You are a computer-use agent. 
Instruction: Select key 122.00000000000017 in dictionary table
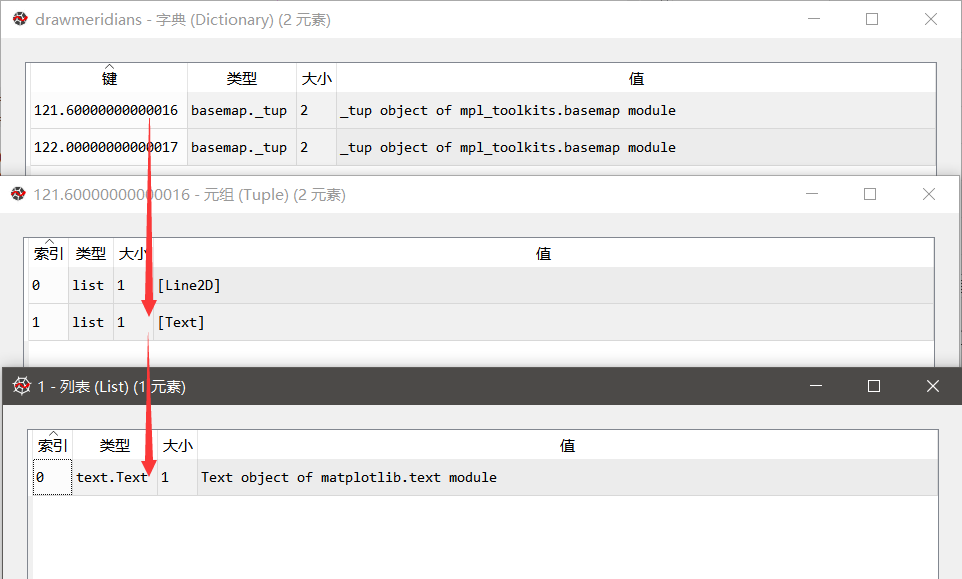click(x=109, y=147)
